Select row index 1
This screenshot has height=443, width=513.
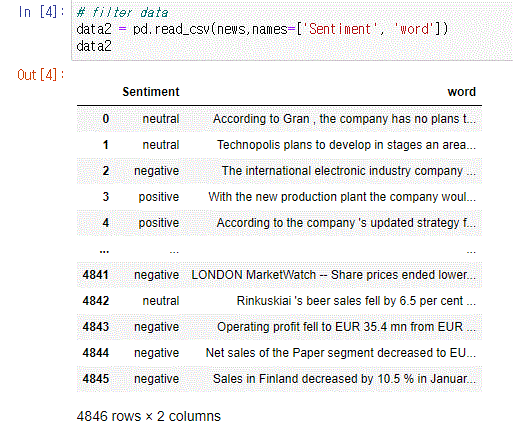pyautogui.click(x=106, y=145)
